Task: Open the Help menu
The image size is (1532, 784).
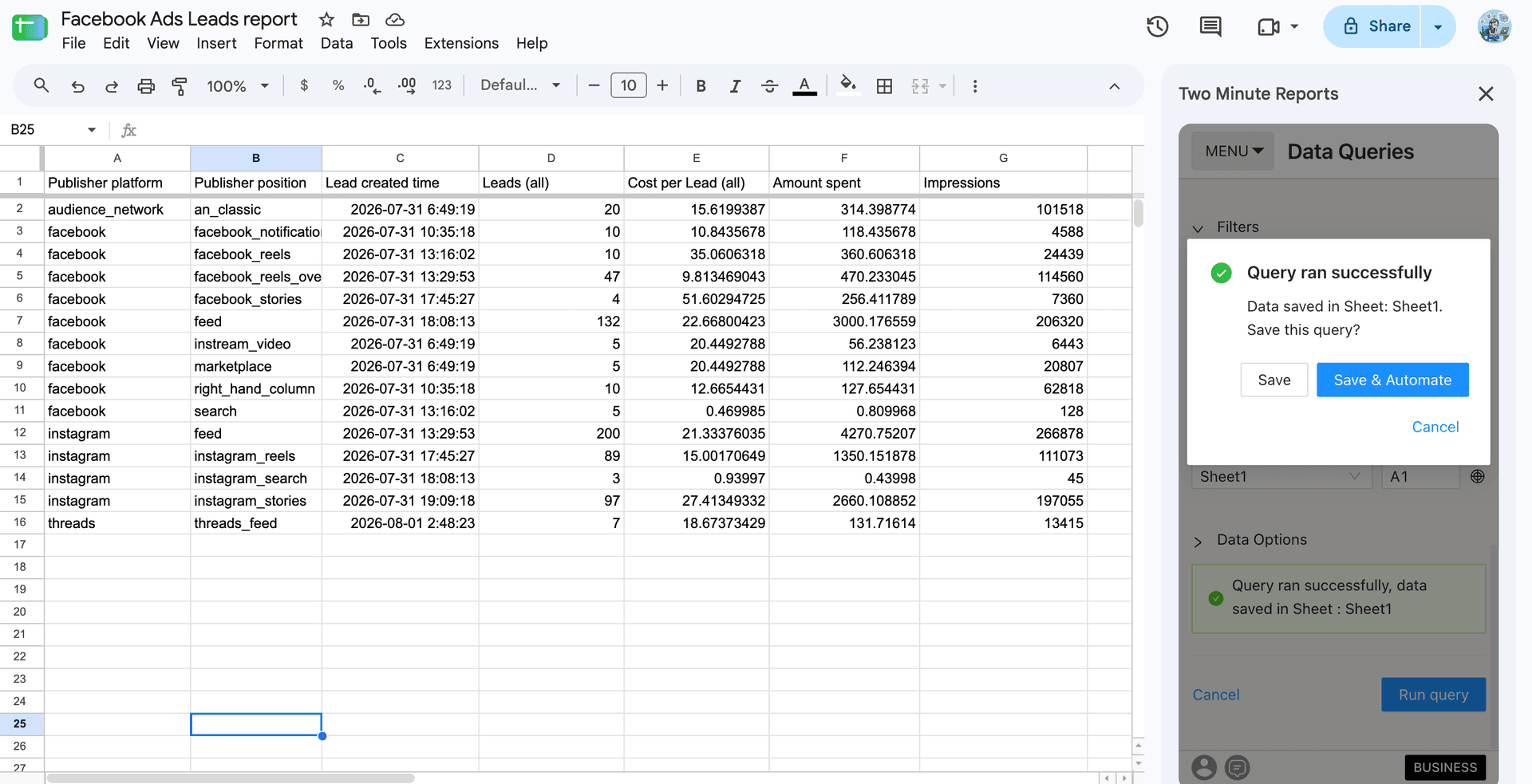Action: click(x=531, y=43)
